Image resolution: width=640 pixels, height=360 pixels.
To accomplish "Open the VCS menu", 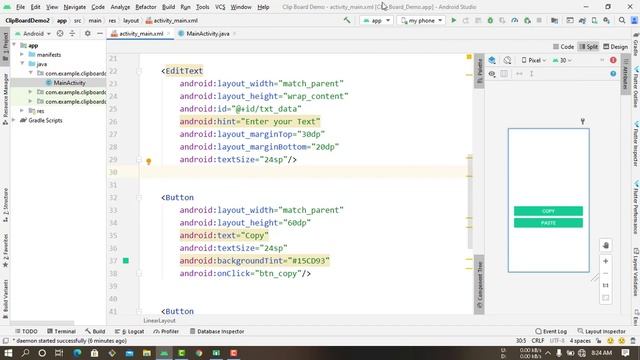I will [x=220, y=7].
